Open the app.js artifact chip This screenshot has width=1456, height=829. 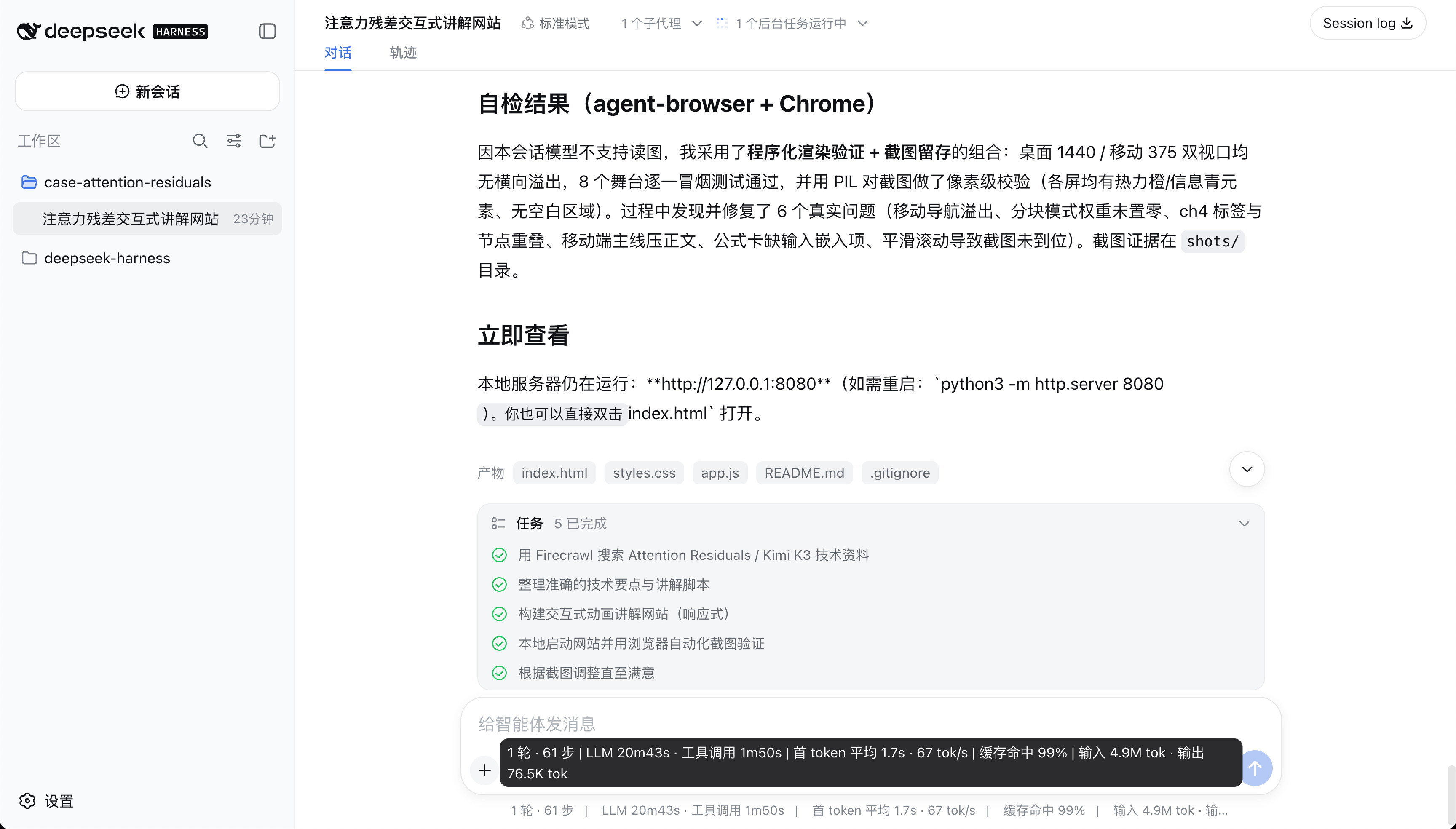pos(720,473)
